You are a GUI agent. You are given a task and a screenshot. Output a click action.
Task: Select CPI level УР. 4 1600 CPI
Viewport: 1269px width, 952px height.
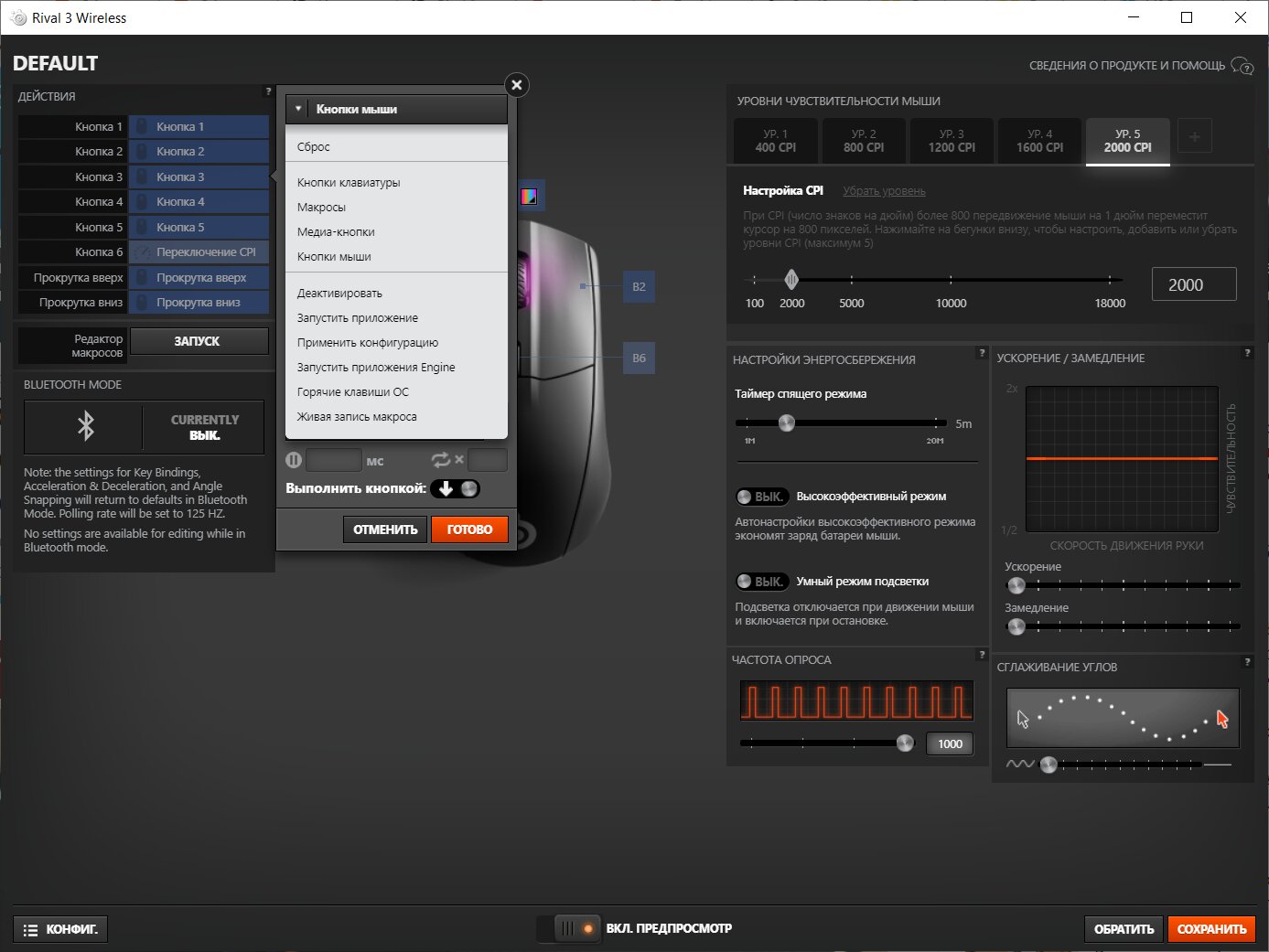pyautogui.click(x=1039, y=141)
